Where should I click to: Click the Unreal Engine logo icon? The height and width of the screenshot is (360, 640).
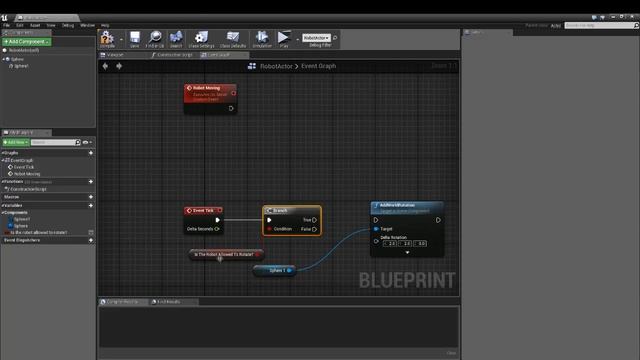pyautogui.click(x=4, y=18)
